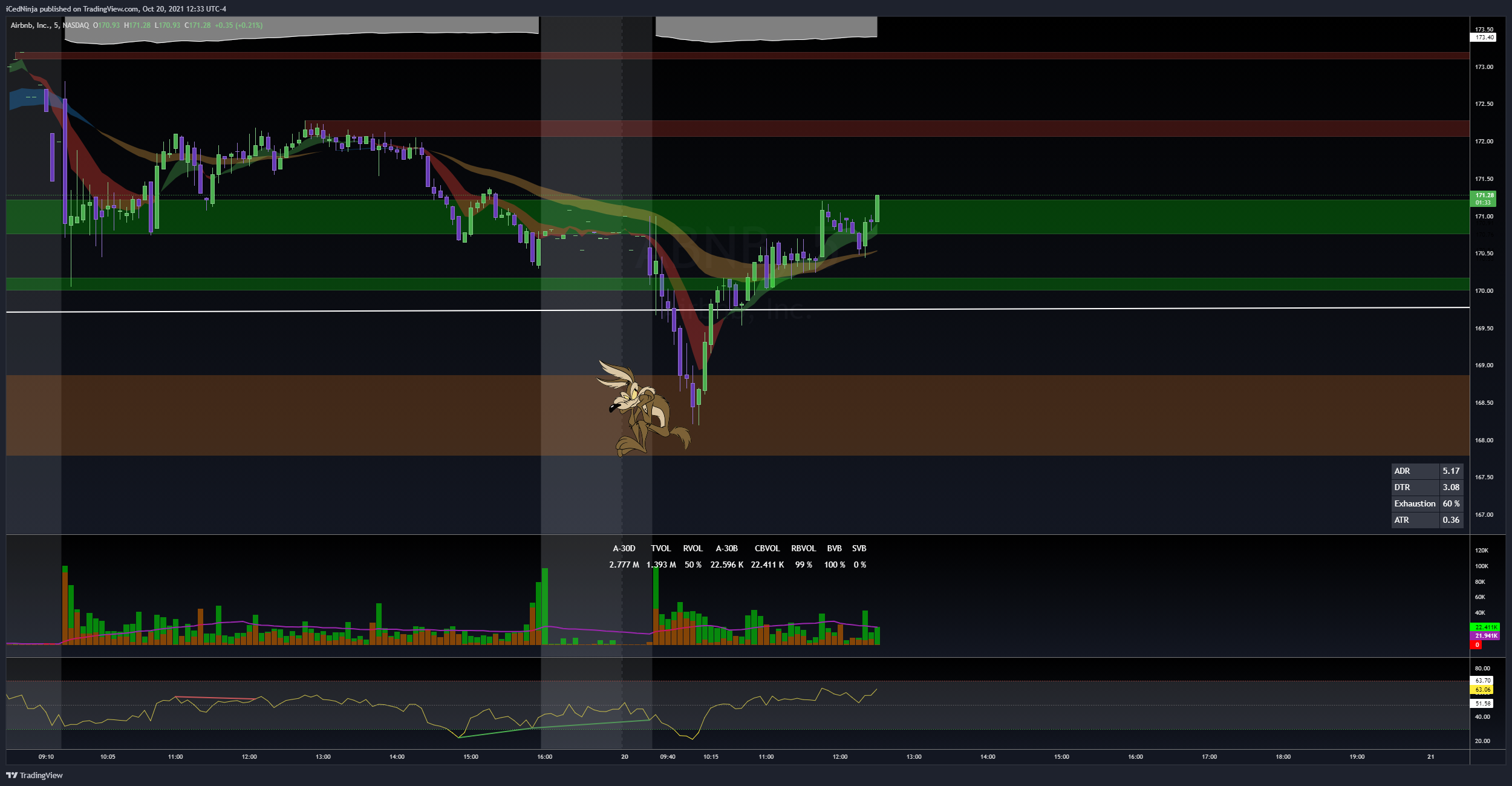The image size is (1512, 786).
Task: Click the 173.00 price axis tick
Action: tap(1484, 67)
